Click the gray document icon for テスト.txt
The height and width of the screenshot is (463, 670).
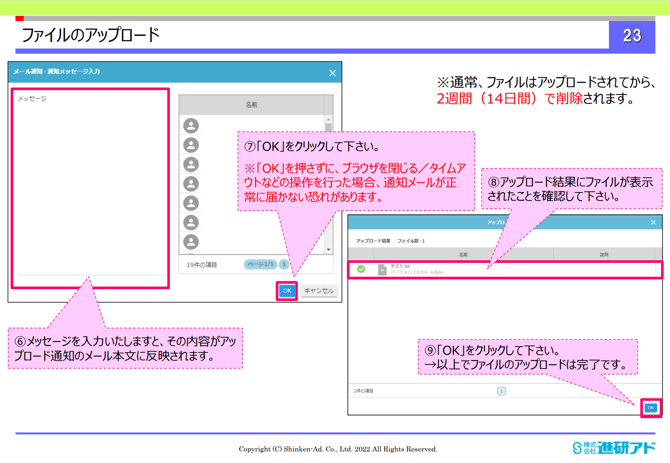pyautogui.click(x=382, y=270)
